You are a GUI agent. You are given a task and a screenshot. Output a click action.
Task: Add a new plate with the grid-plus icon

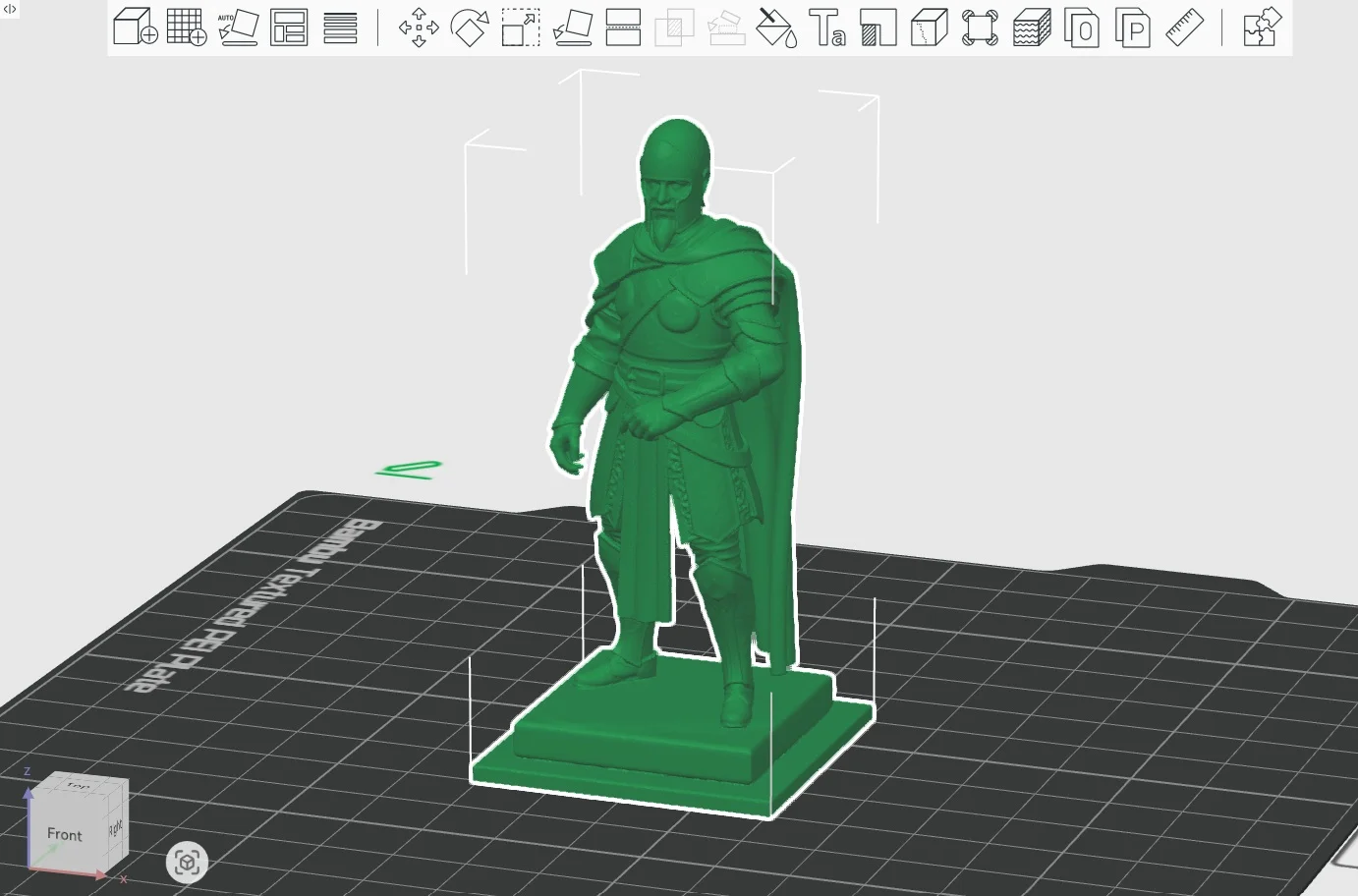[187, 28]
